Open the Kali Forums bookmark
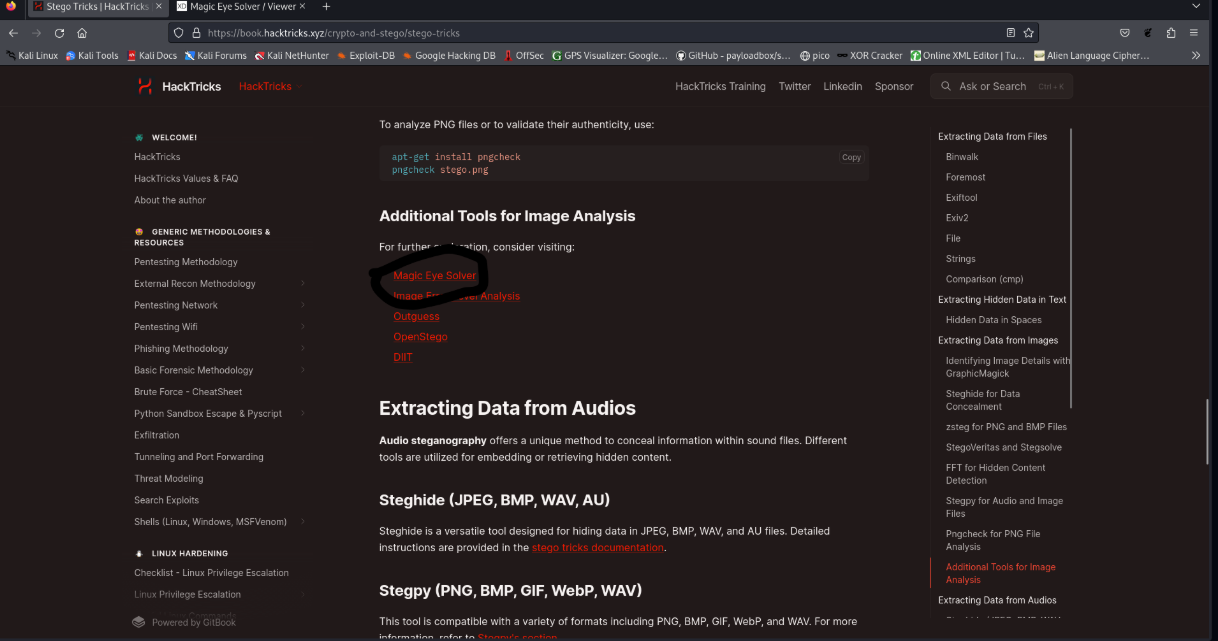 [x=215, y=56]
